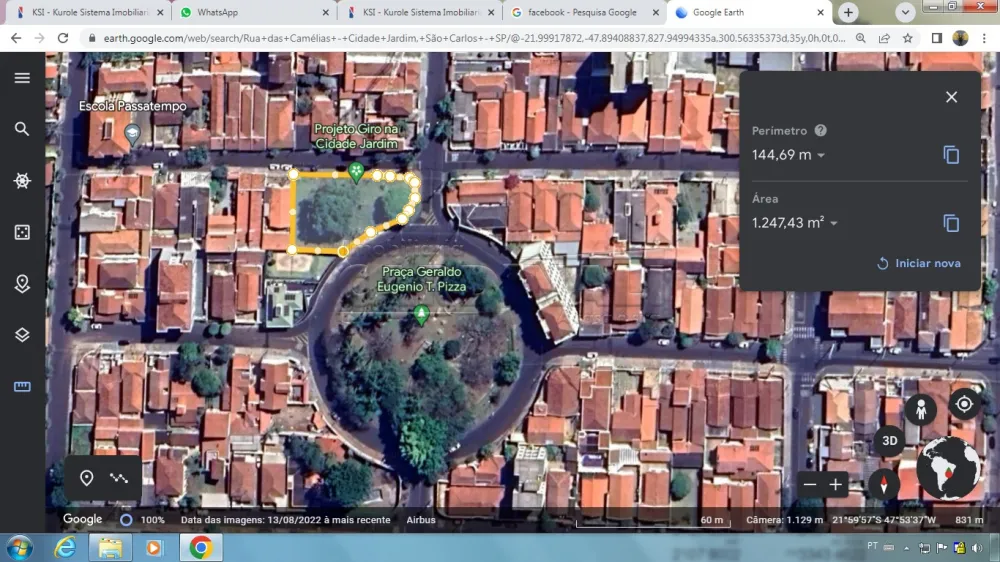Open the Google Earth hamburger menu
The width and height of the screenshot is (1000, 562).
point(22,78)
